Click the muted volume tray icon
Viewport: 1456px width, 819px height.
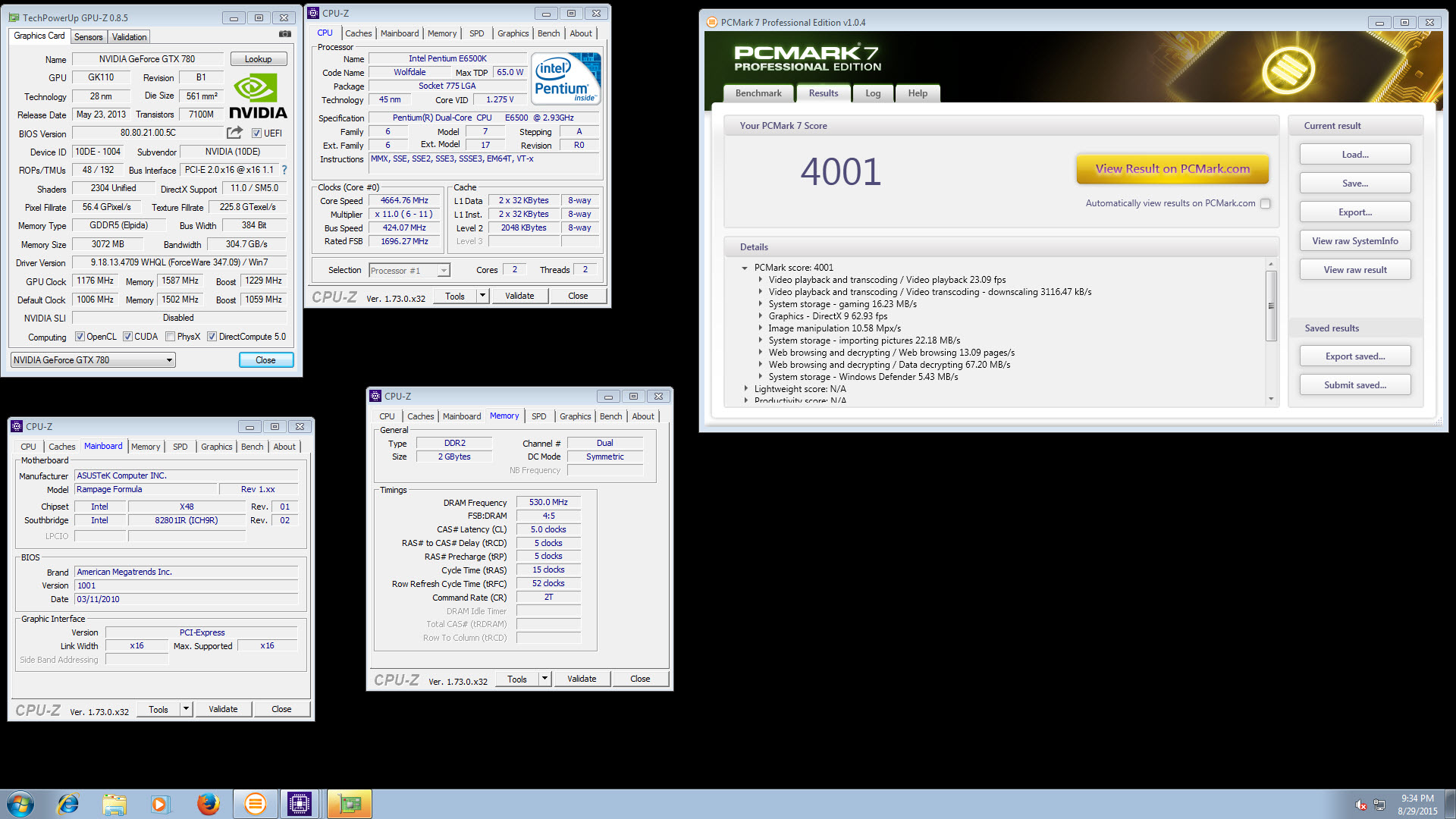click(1361, 805)
